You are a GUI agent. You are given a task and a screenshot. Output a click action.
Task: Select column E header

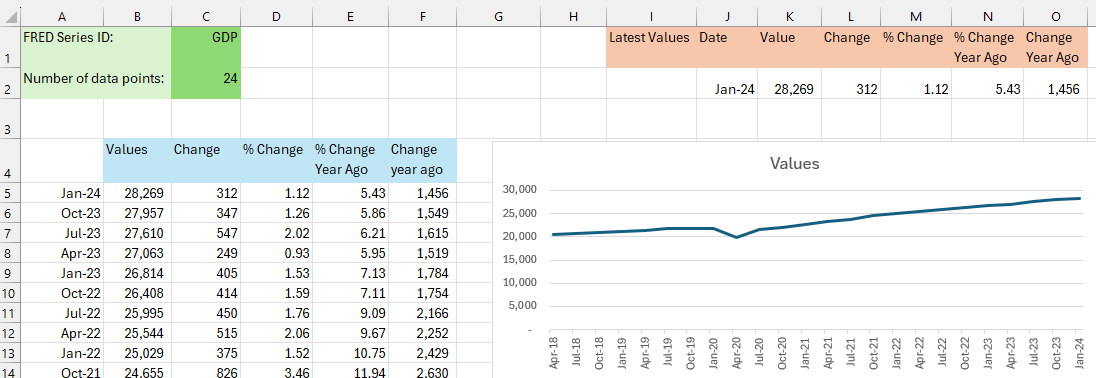pyautogui.click(x=350, y=17)
